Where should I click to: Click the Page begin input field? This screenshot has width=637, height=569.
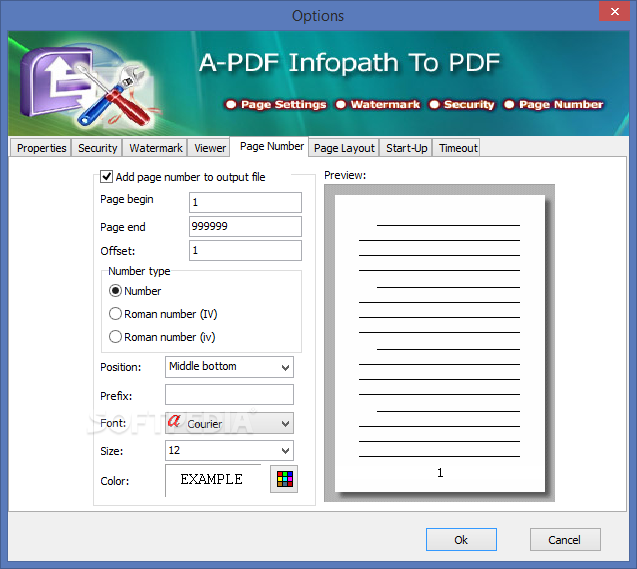(245, 202)
